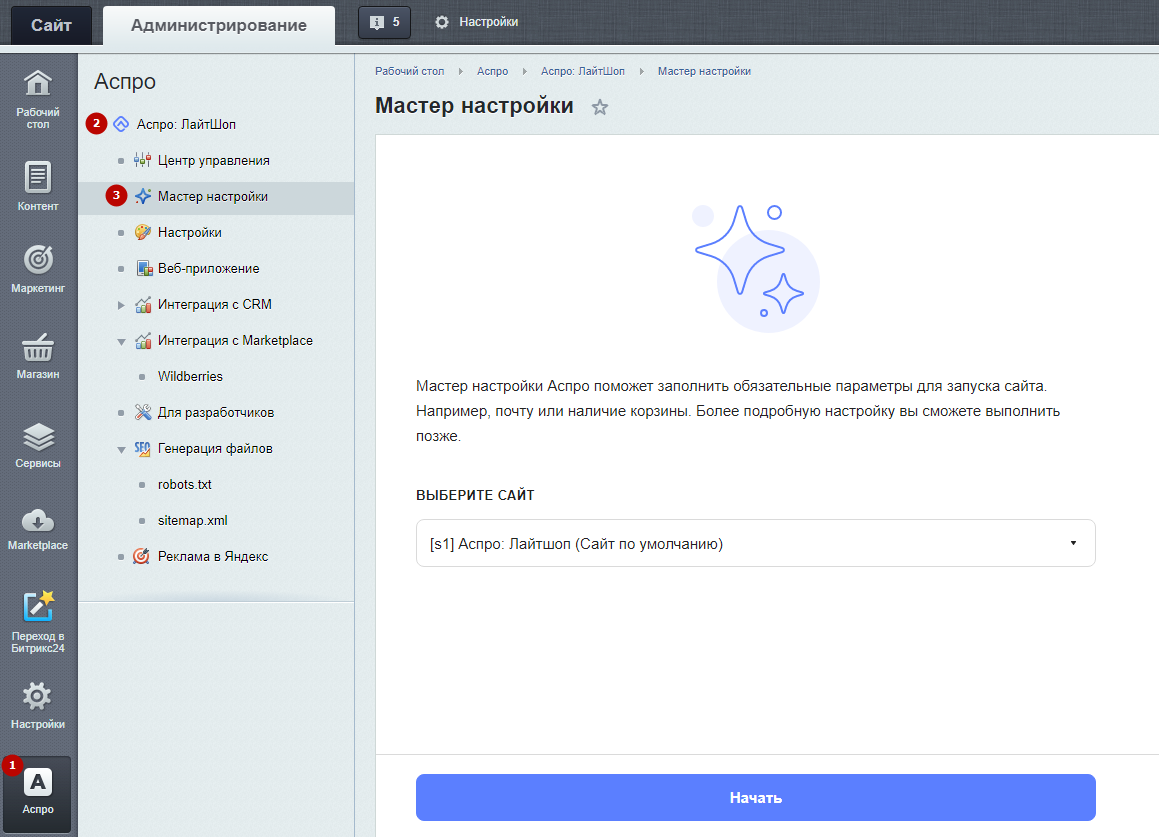
Task: Click the breadcrumb arrow after Рабочий стол
Action: [460, 72]
